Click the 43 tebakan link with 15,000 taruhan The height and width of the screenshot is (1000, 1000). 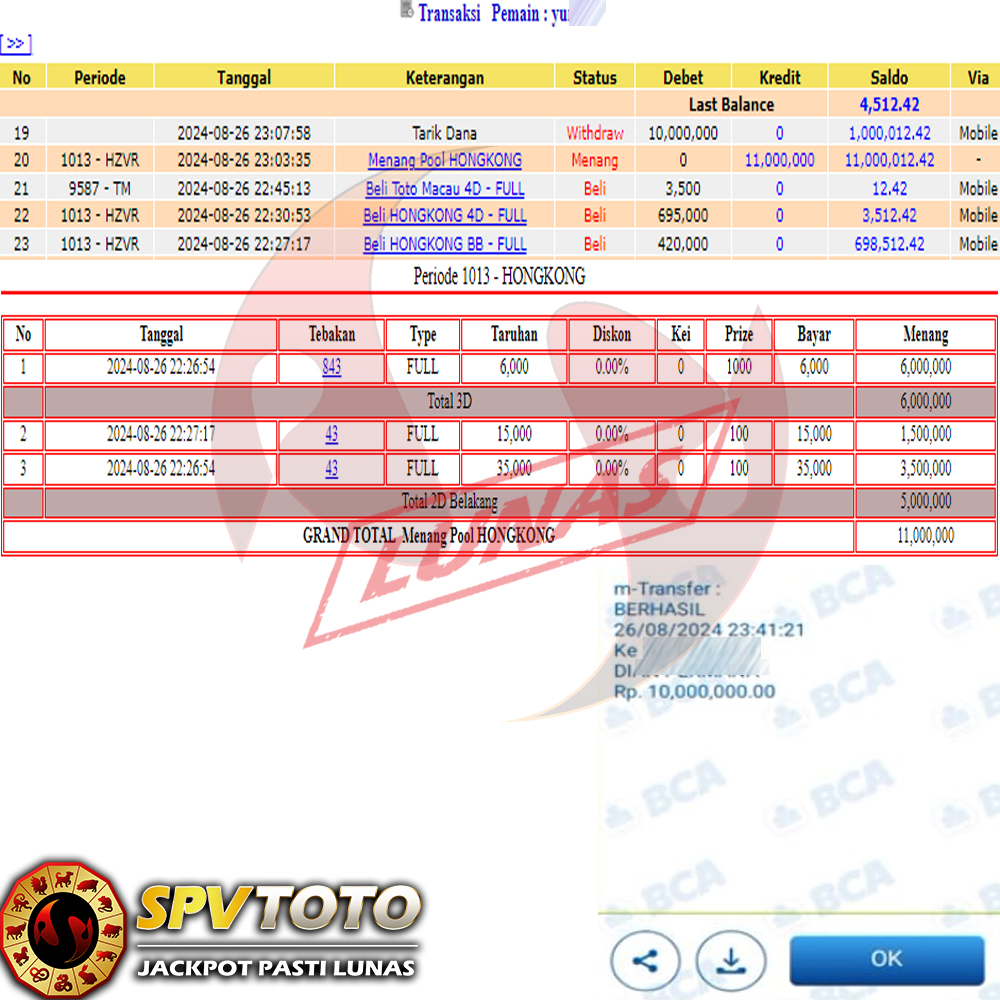pos(331,434)
